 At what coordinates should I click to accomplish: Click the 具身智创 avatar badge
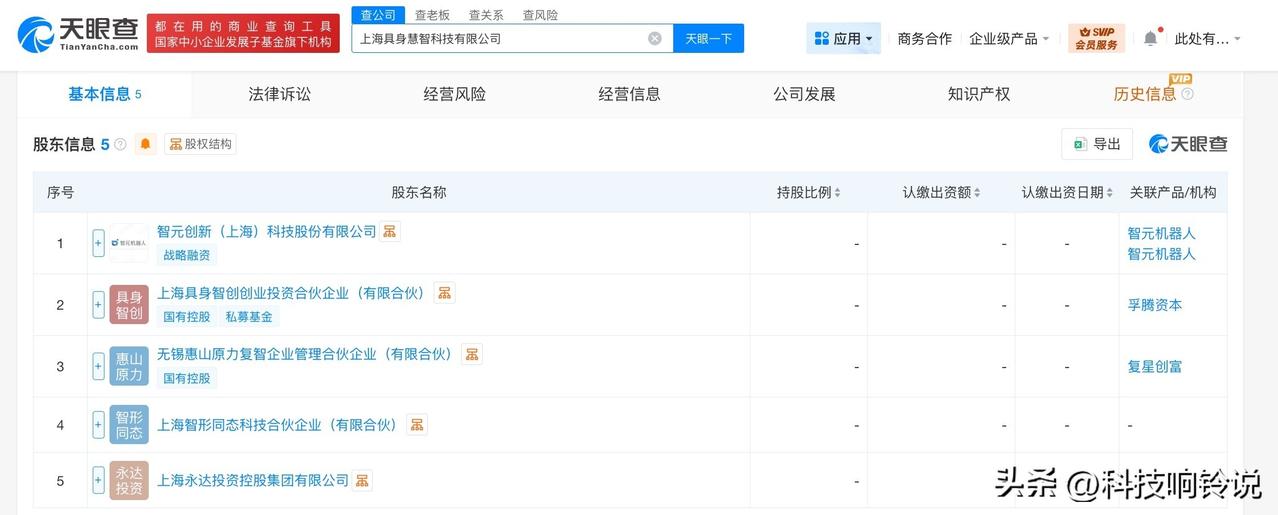129,305
